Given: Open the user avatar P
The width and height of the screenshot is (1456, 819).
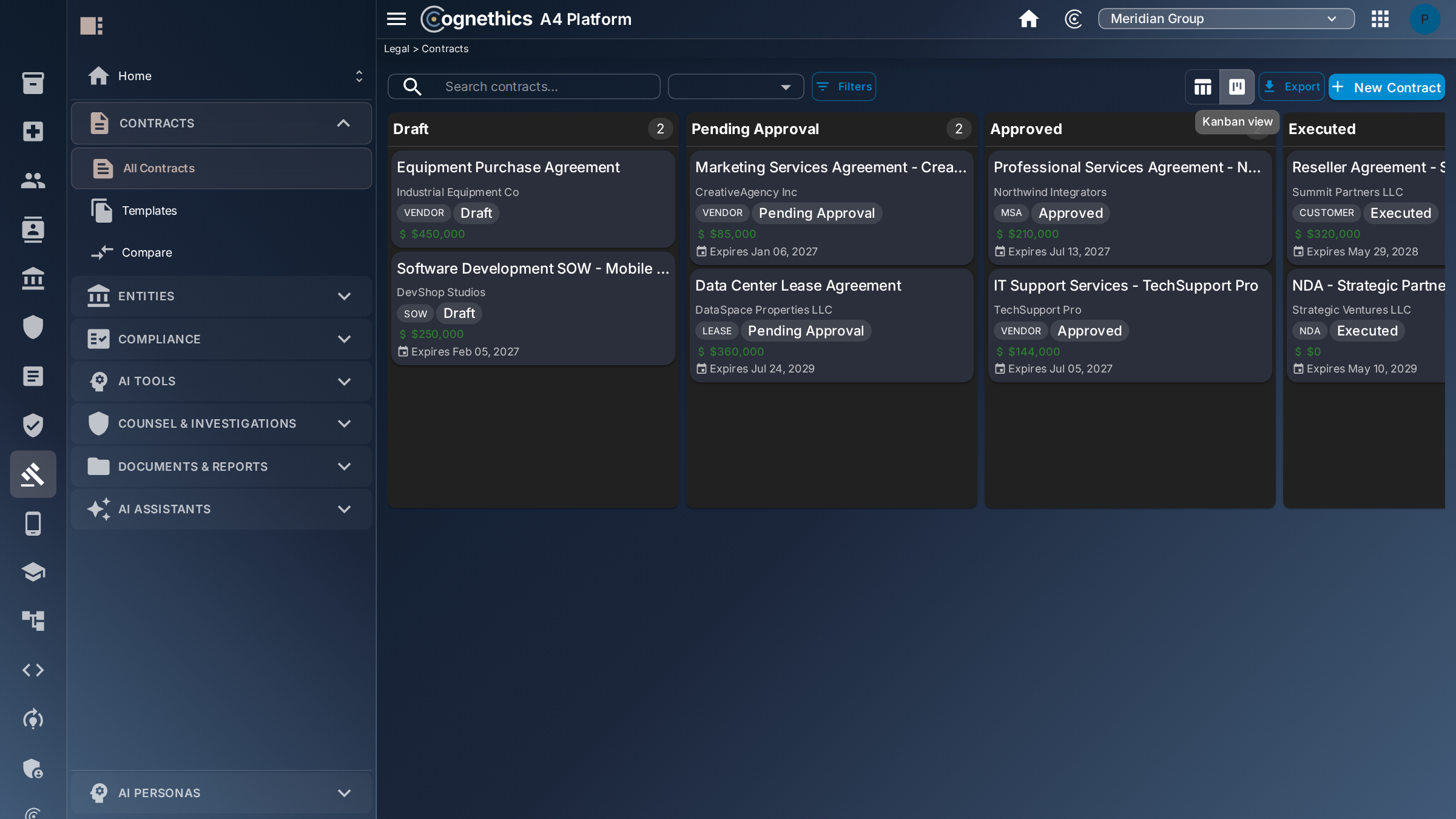Looking at the screenshot, I should click(1424, 19).
